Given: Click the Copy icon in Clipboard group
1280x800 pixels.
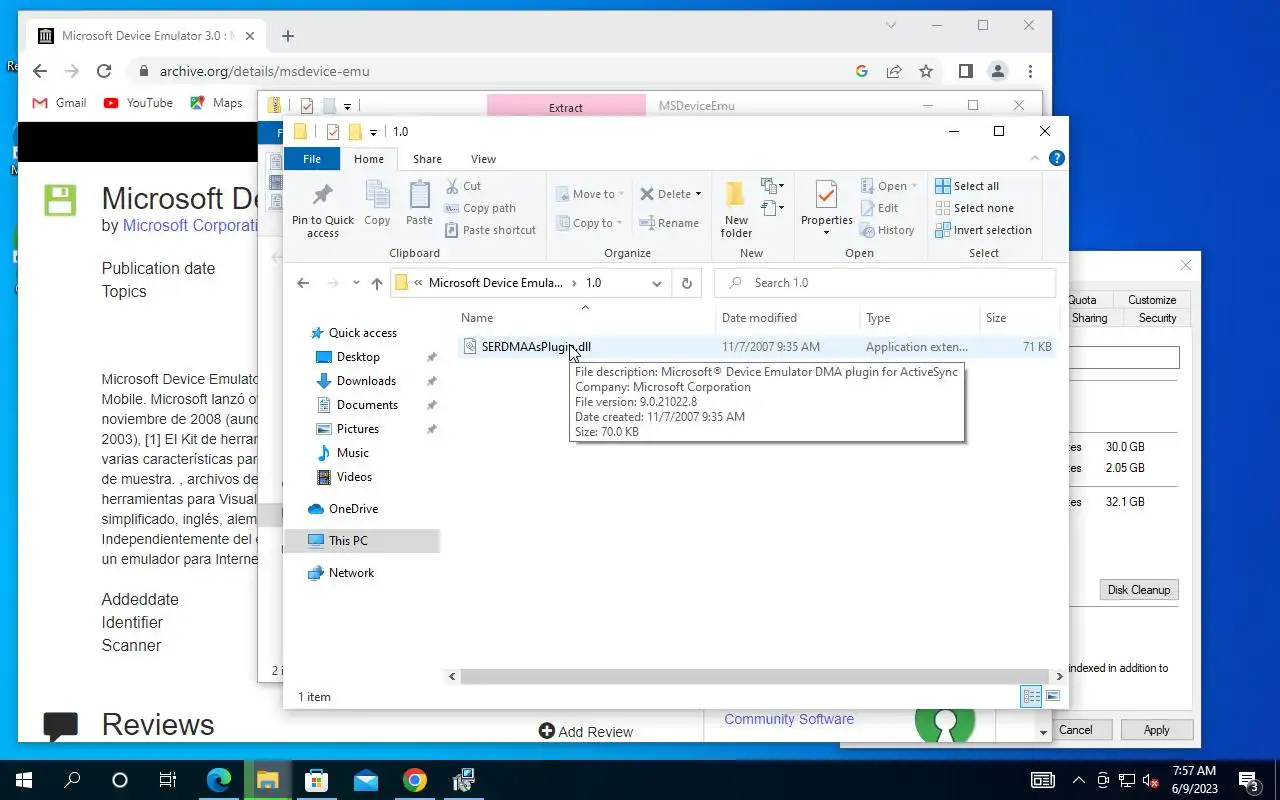Looking at the screenshot, I should click(377, 203).
